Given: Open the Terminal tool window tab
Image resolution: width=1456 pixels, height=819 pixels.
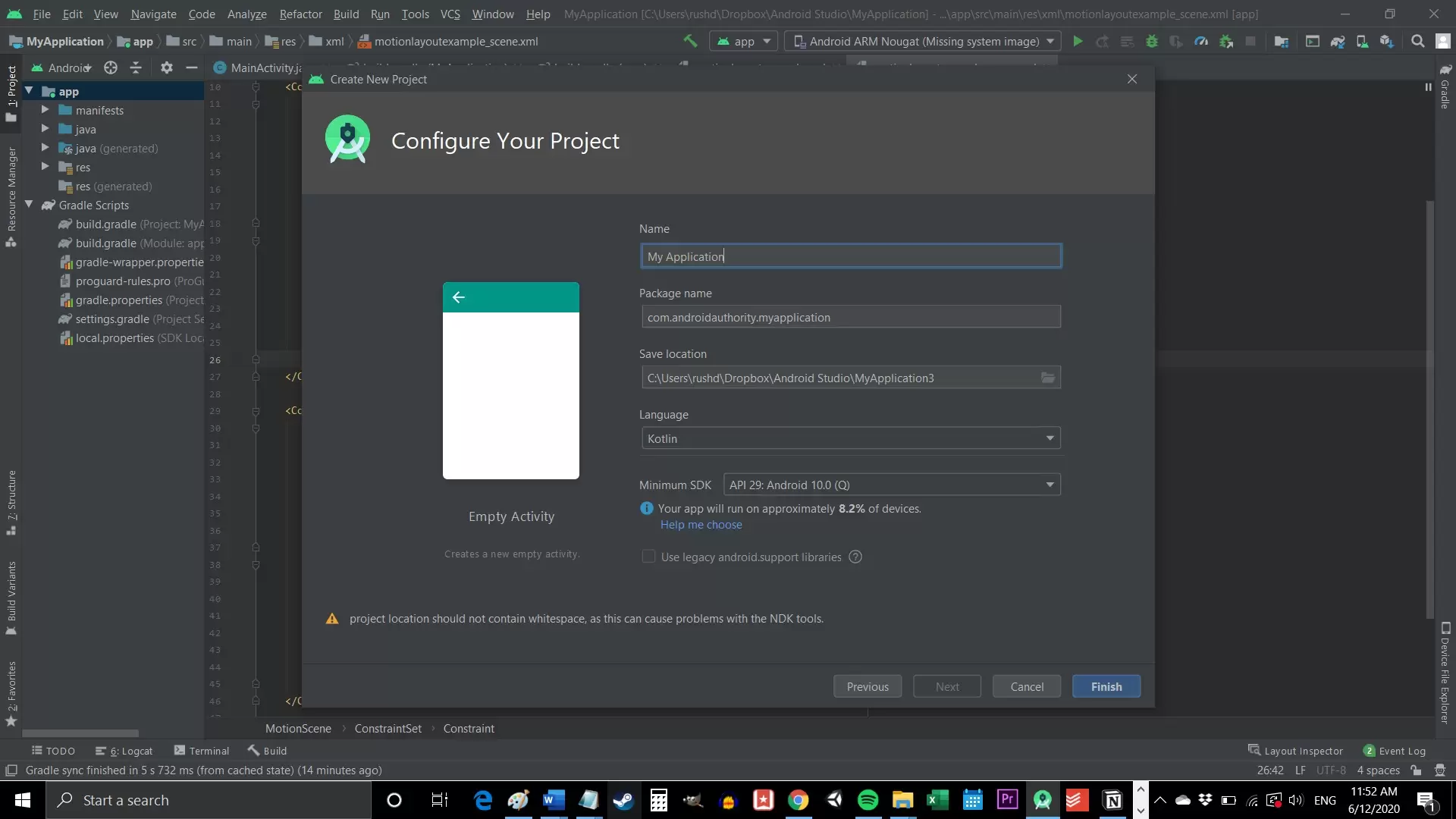Looking at the screenshot, I should click(x=202, y=751).
